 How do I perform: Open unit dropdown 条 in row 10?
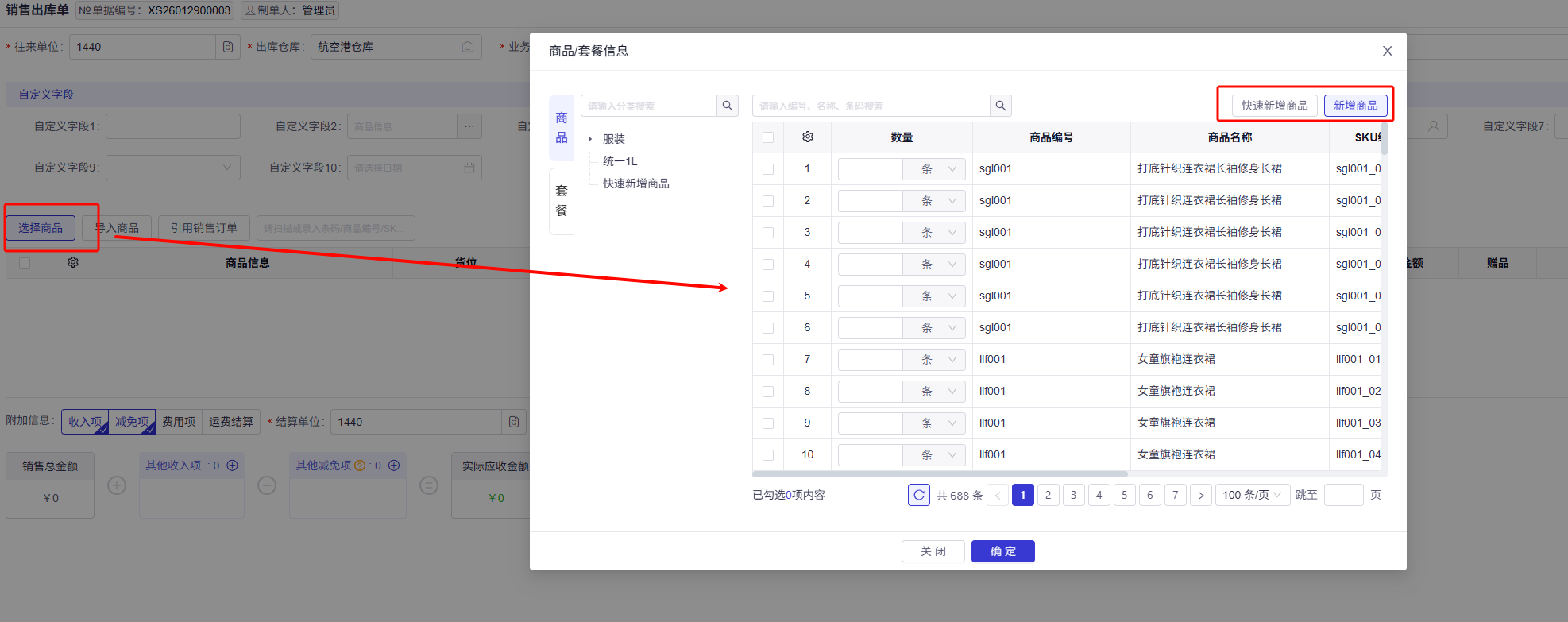click(934, 455)
